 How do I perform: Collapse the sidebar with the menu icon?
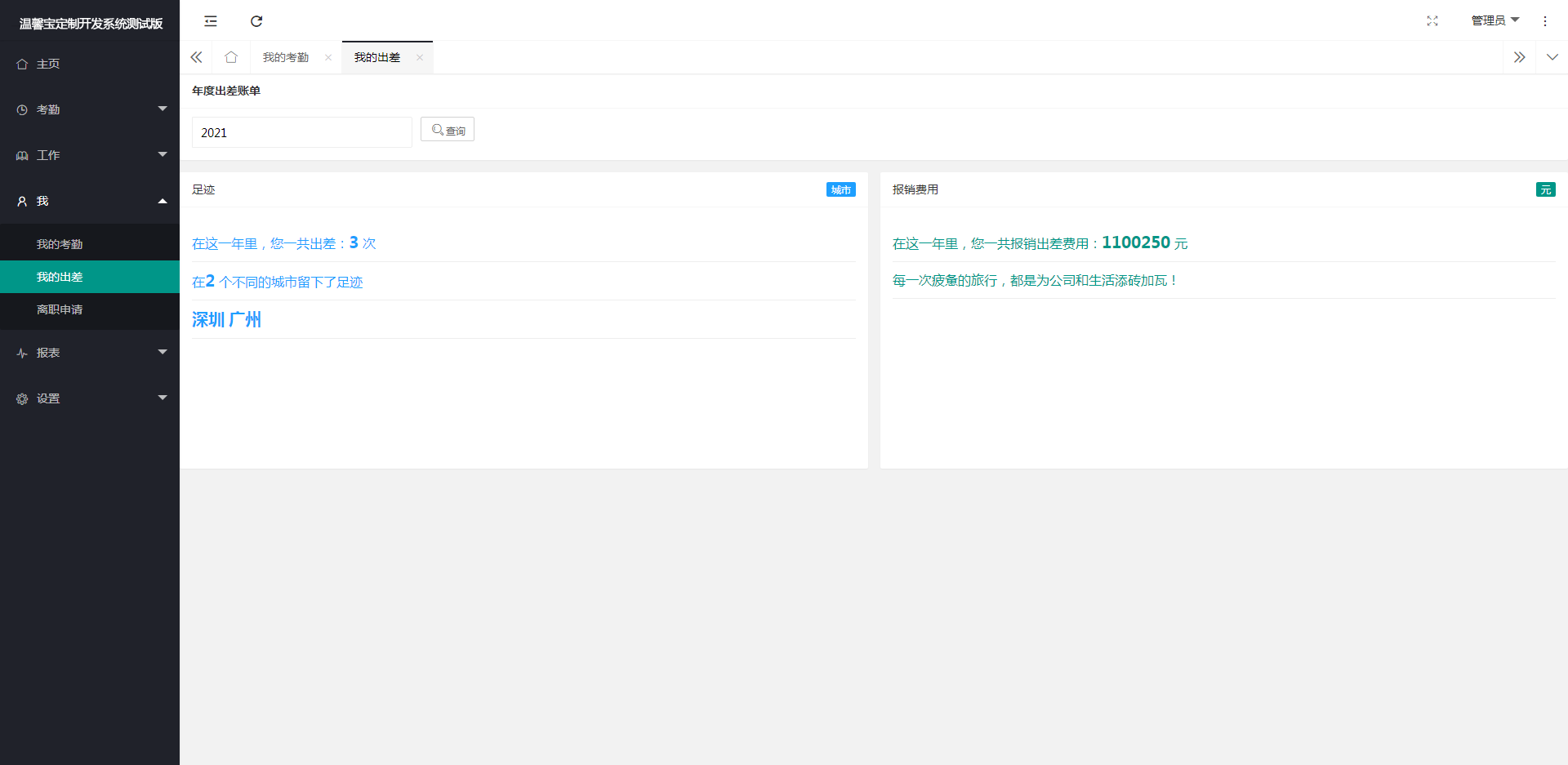pyautogui.click(x=211, y=21)
